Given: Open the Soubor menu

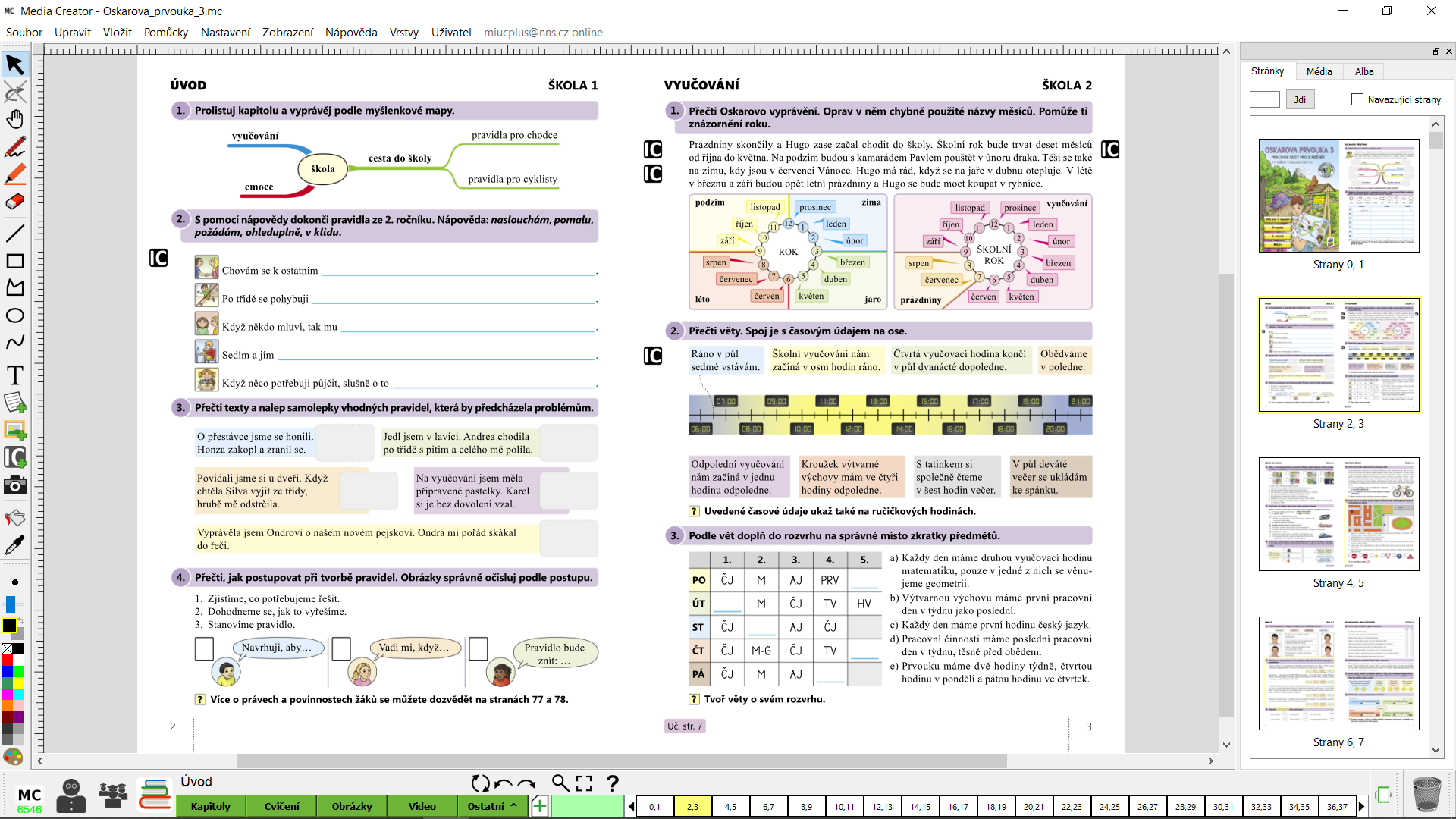Looking at the screenshot, I should (x=24, y=33).
